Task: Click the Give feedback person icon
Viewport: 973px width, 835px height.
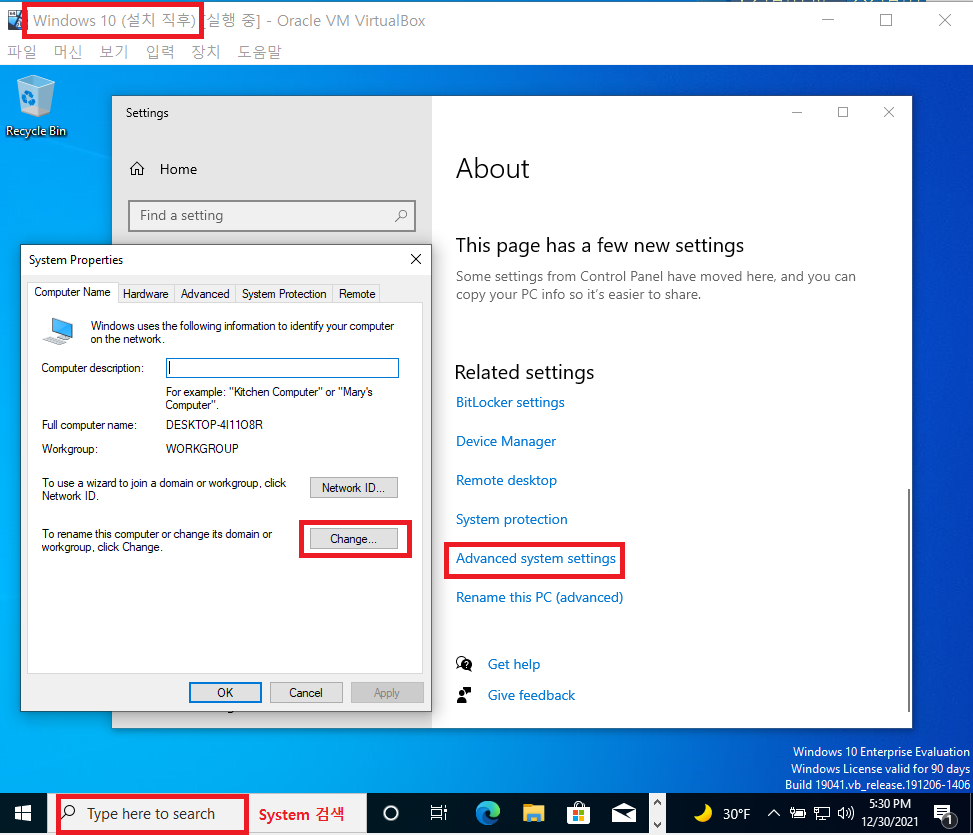Action: coord(464,695)
